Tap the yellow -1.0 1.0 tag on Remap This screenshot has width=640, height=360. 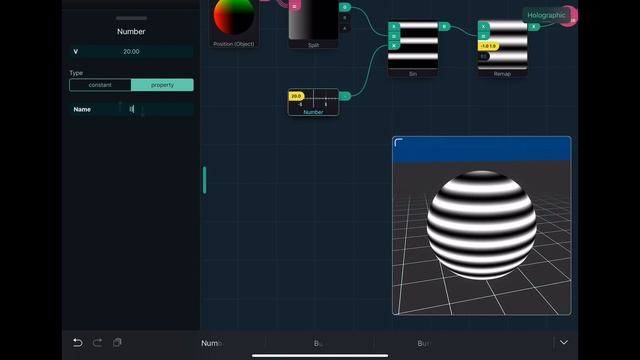[488, 46]
